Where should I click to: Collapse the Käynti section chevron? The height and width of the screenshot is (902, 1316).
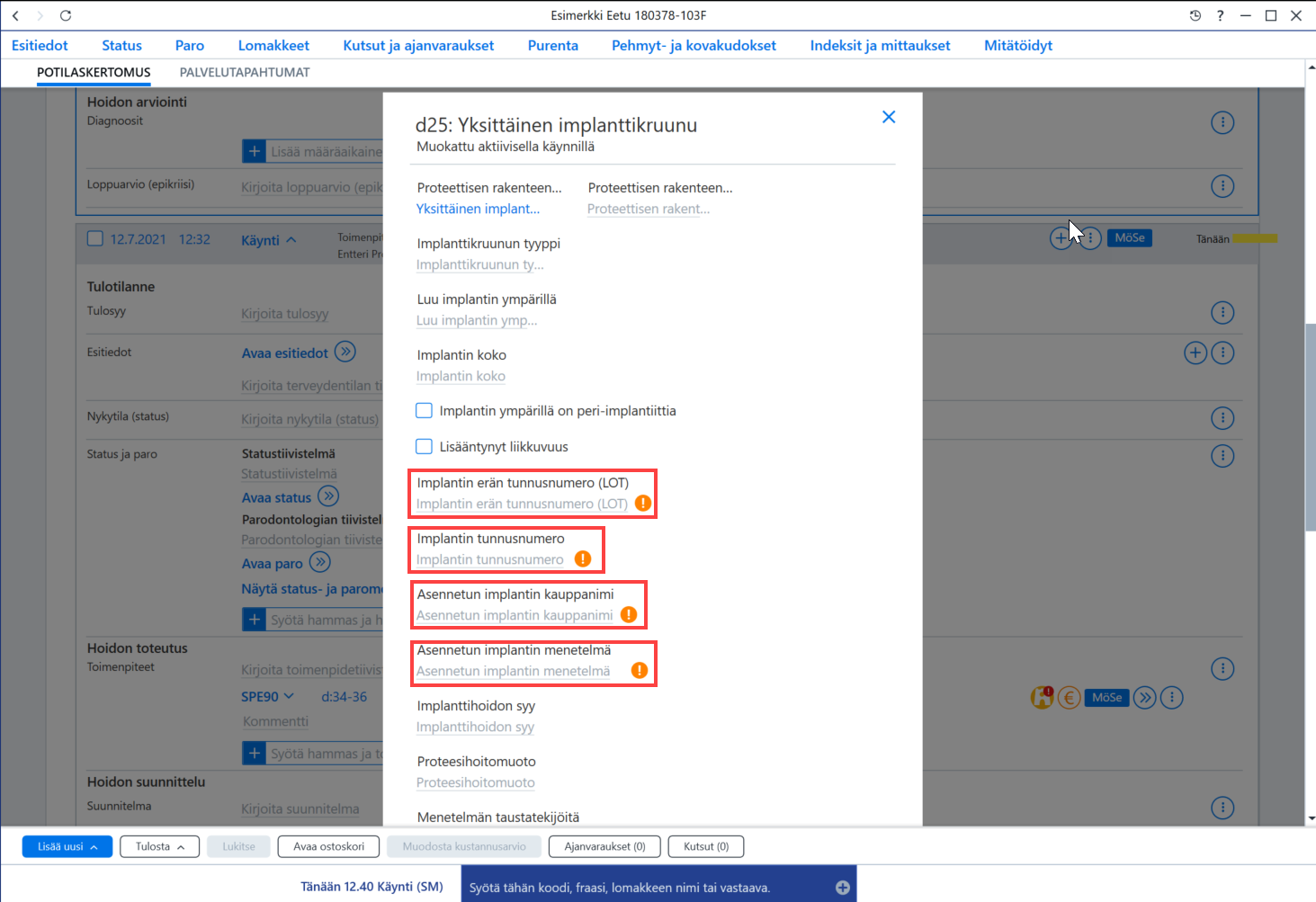[291, 240]
